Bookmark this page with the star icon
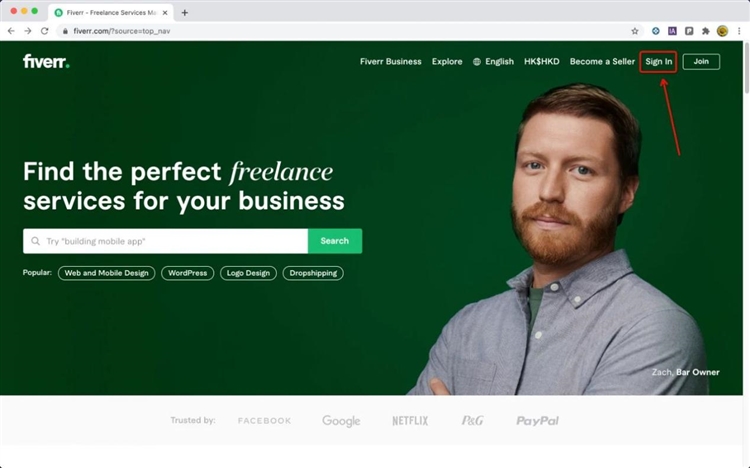This screenshot has height=468, width=750. click(x=635, y=31)
